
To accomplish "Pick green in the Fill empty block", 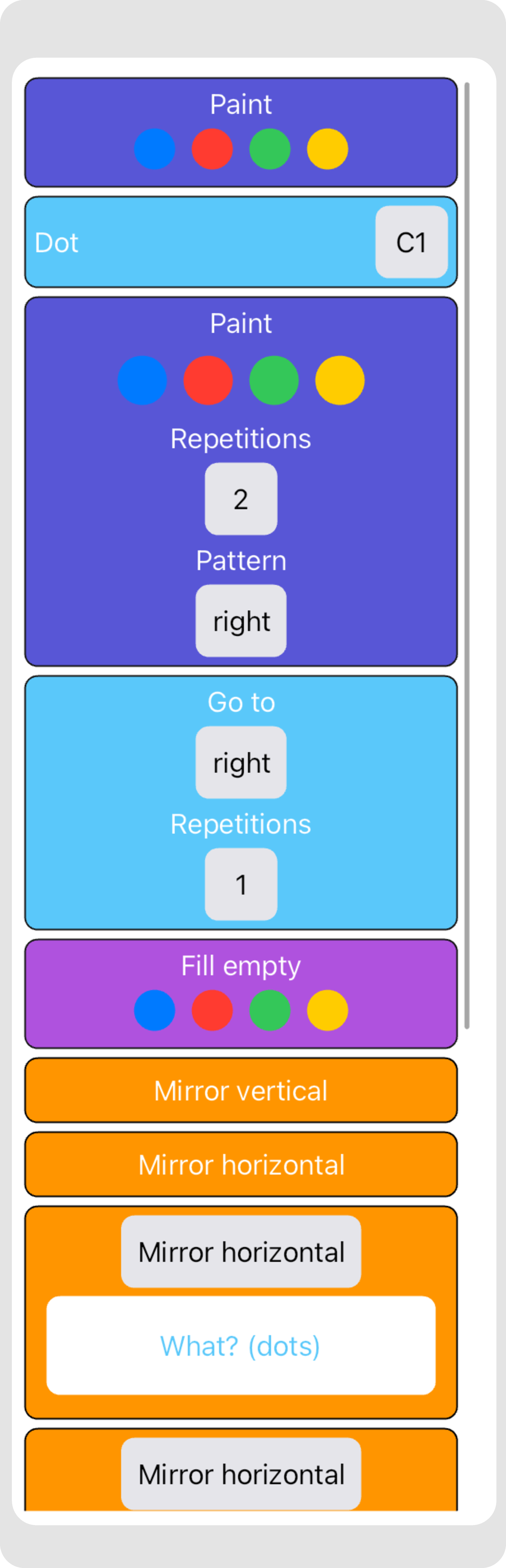I will tap(270, 1010).
